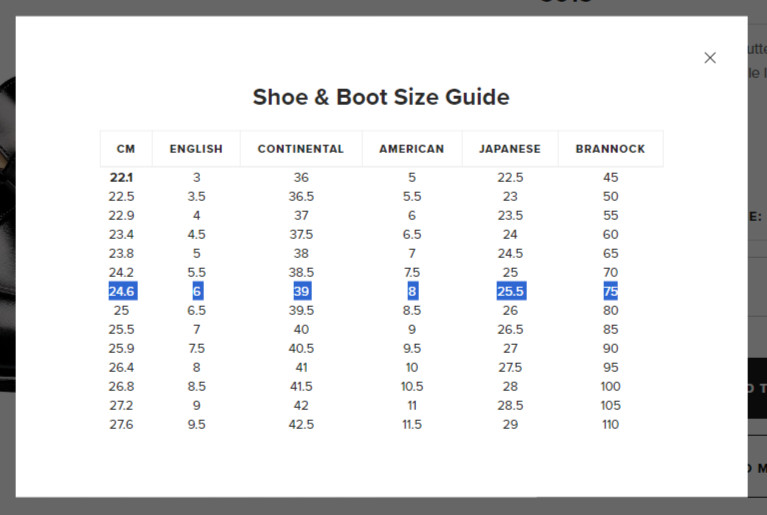Click the CONTINENTAL column header

301,149
